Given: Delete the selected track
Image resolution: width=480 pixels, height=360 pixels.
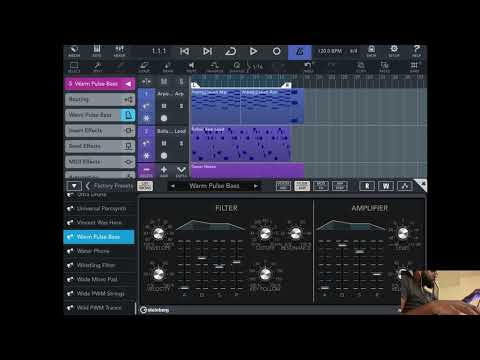Looking at the screenshot, I should point(146,171).
